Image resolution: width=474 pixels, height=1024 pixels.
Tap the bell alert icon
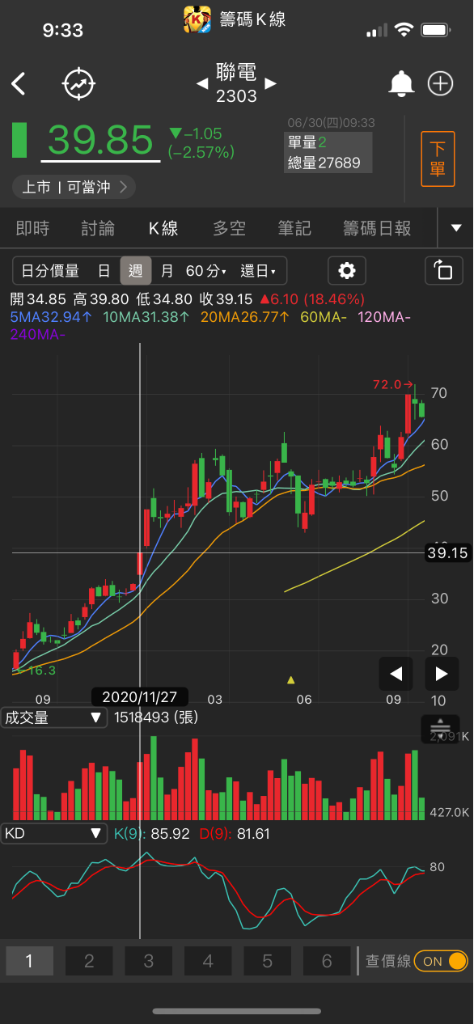tap(402, 84)
